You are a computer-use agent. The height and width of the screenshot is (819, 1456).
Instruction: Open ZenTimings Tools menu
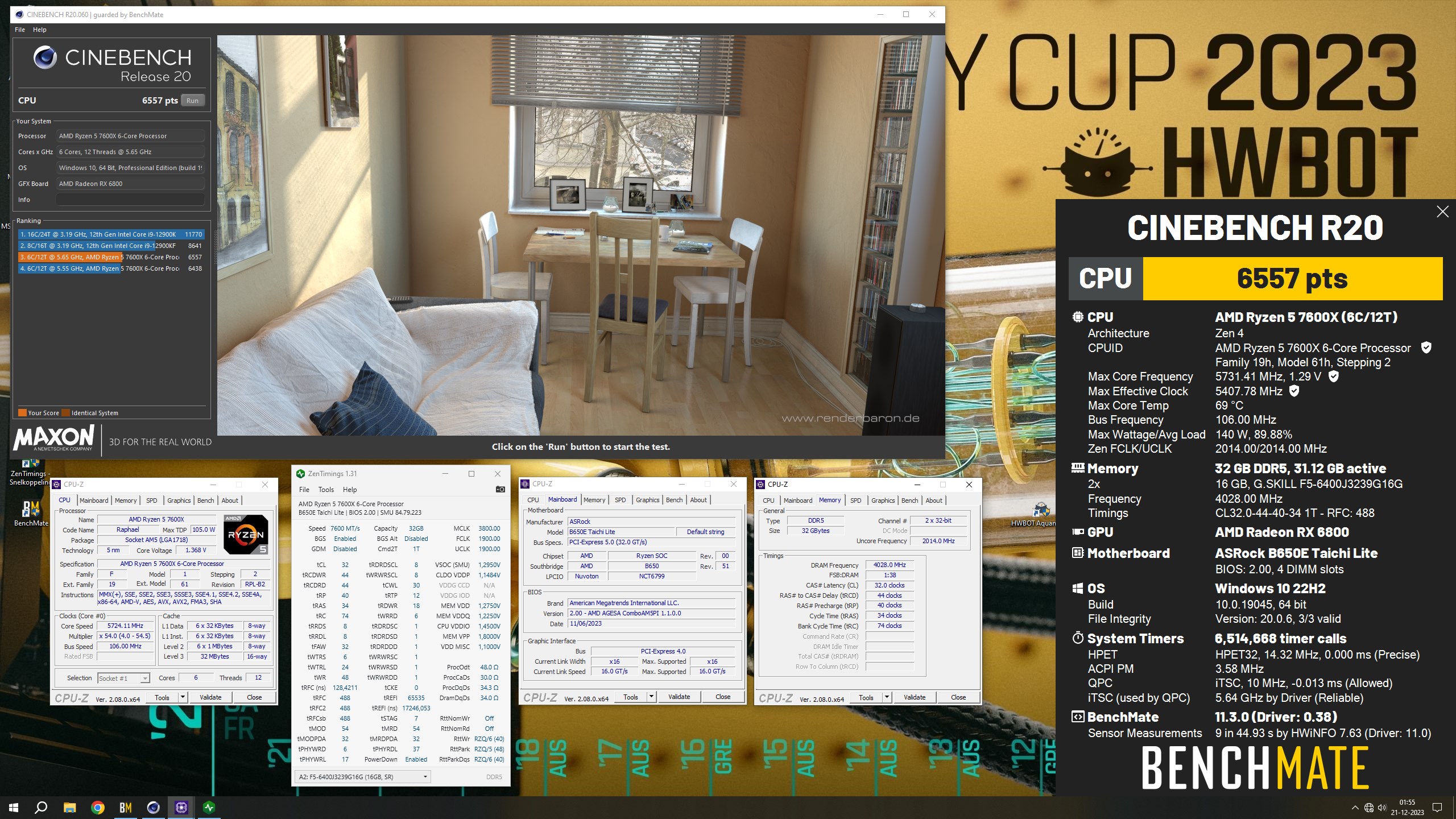click(x=326, y=490)
